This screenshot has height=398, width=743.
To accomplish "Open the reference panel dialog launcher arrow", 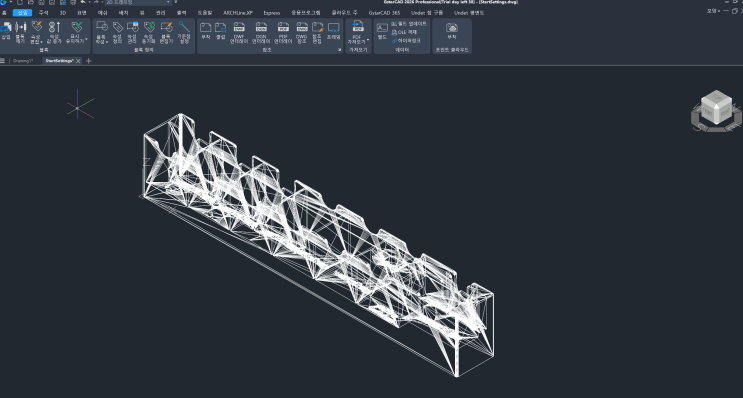I will [340, 50].
